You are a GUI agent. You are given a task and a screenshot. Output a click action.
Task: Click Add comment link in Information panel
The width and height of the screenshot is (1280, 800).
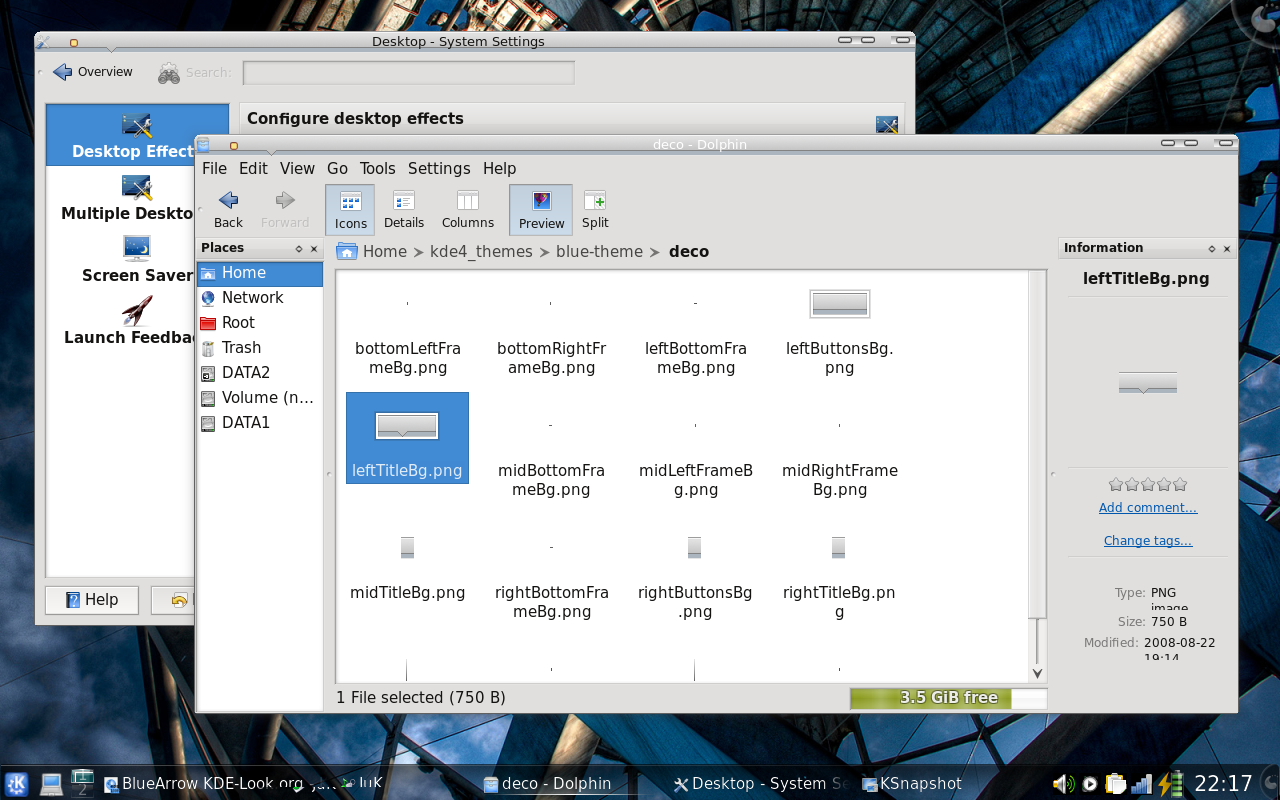click(1148, 507)
